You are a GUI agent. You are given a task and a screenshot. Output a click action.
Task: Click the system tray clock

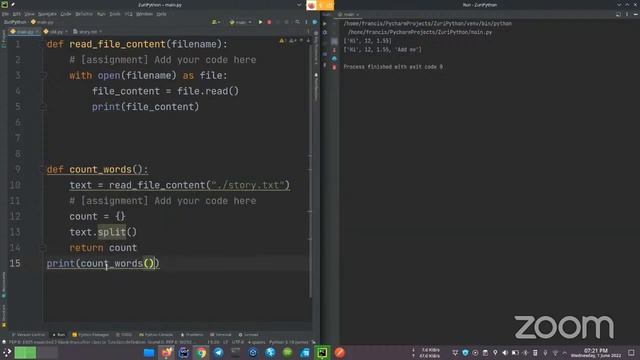click(596, 353)
